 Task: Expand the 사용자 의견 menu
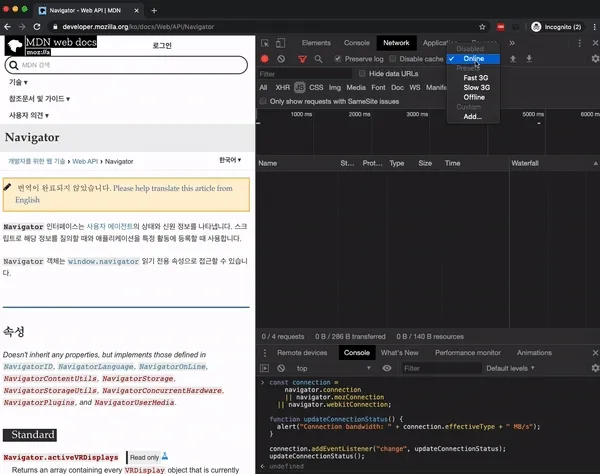point(29,115)
